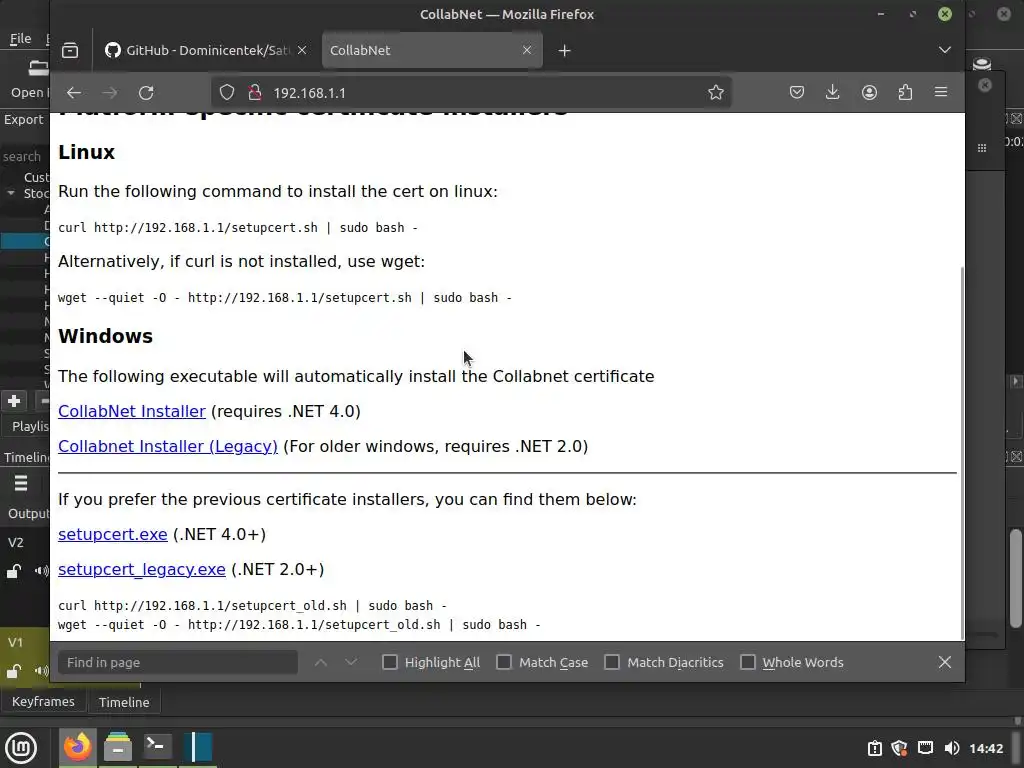Image resolution: width=1024 pixels, height=768 pixels.
Task: Bookmark this page with the star icon
Action: pos(716,93)
